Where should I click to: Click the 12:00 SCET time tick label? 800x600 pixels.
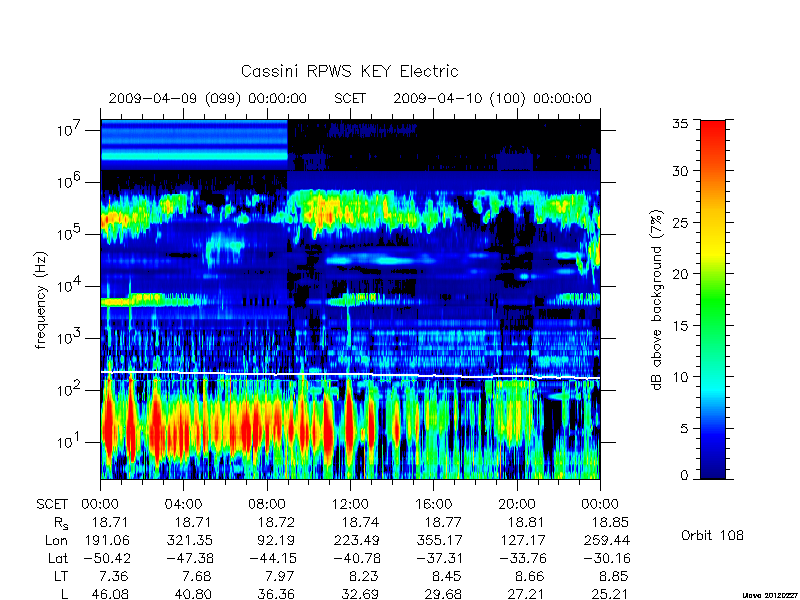(350, 505)
